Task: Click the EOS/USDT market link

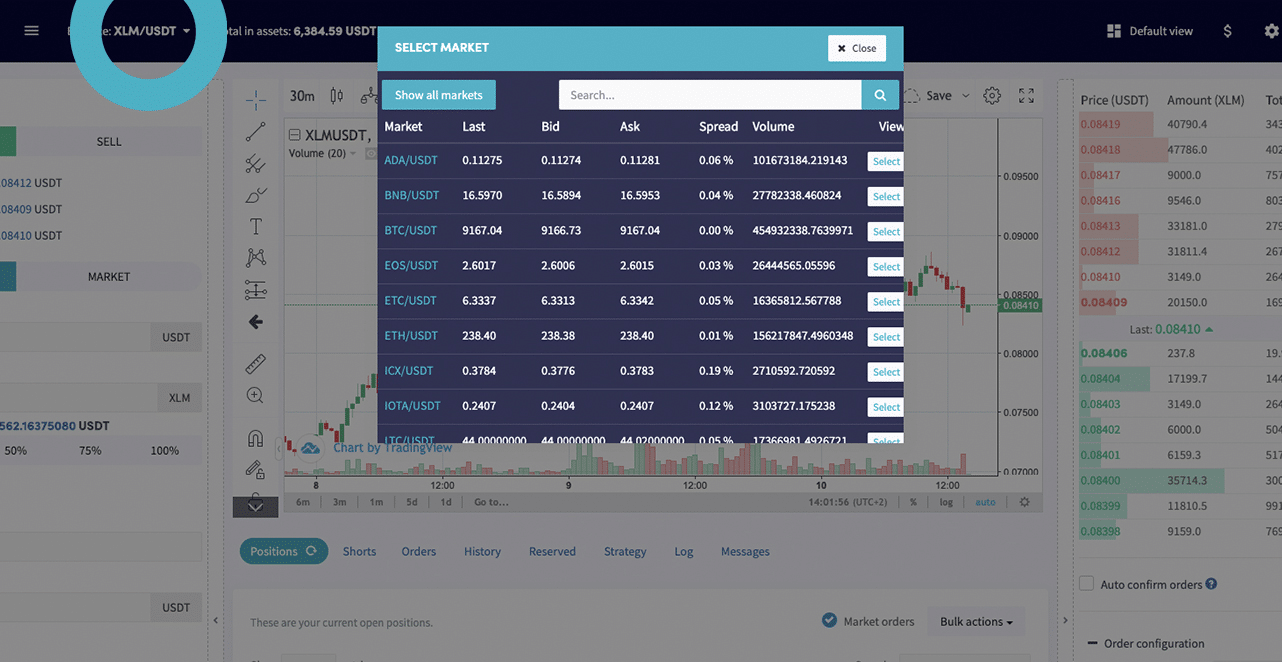Action: pos(411,265)
